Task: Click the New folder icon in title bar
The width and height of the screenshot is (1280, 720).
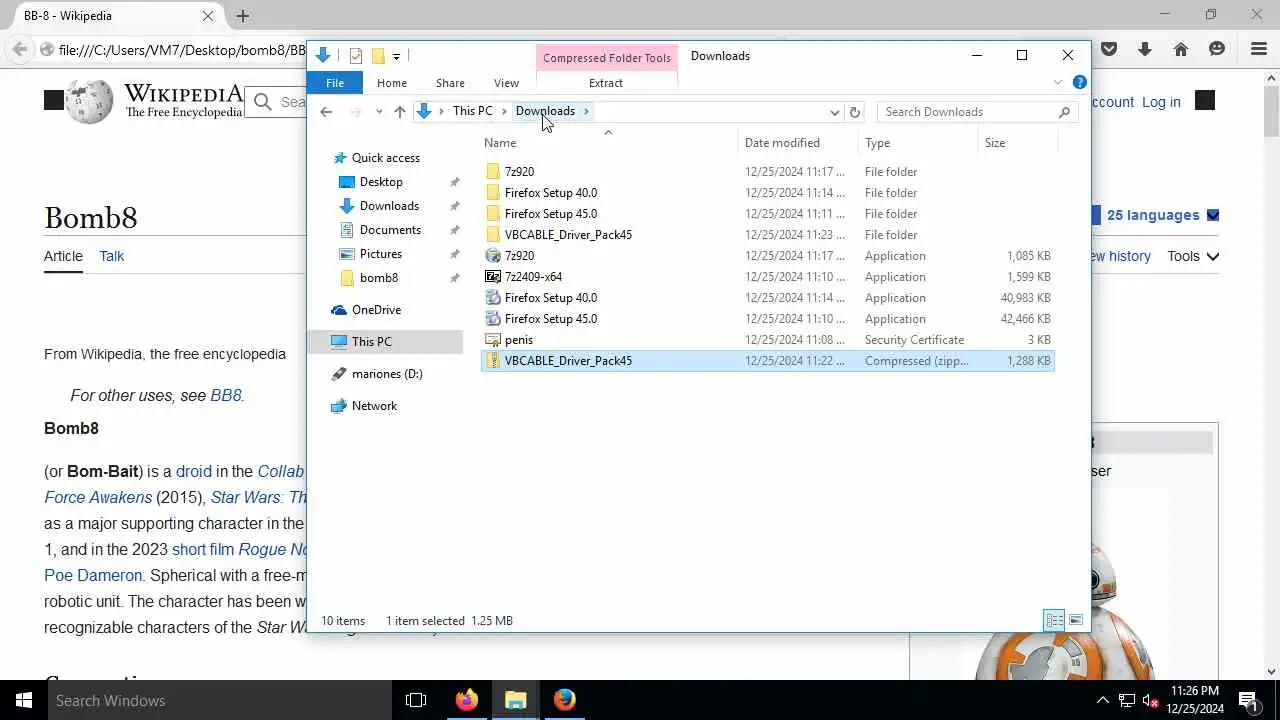Action: [x=378, y=56]
